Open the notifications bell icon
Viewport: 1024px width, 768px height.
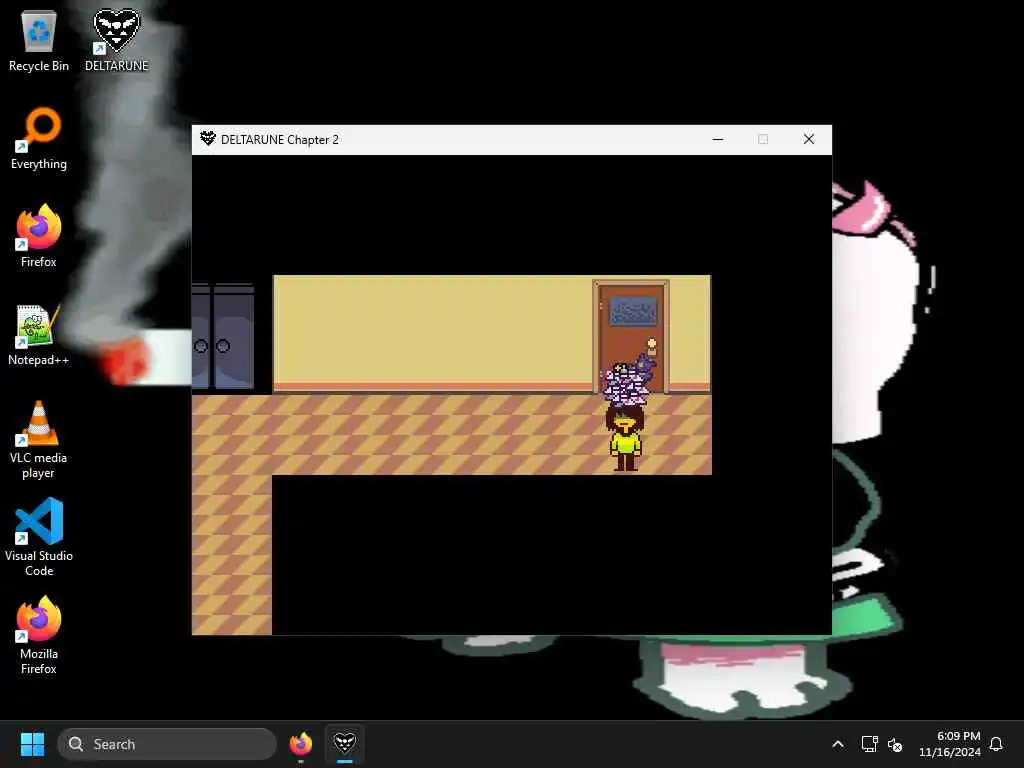996,744
